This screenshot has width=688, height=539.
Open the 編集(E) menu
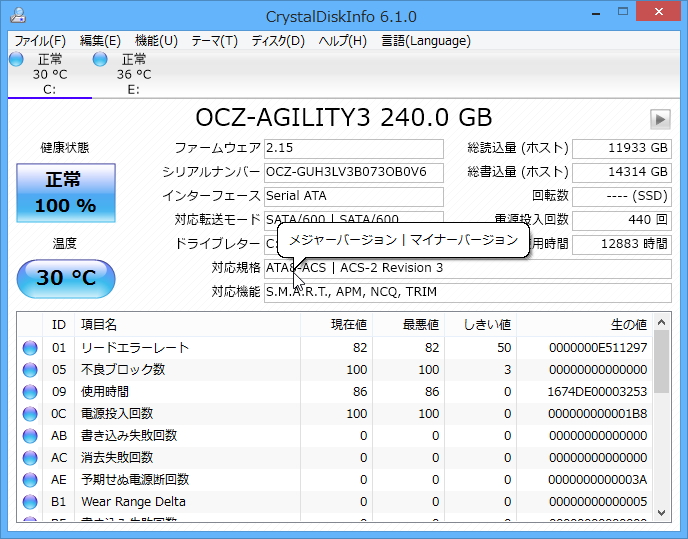100,41
